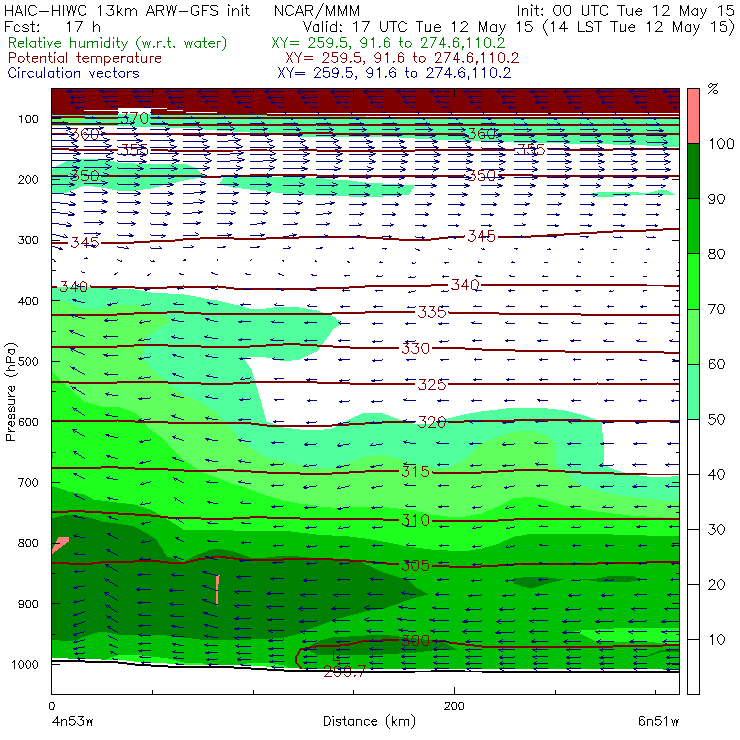Click the '600' pressure axis tick label
This screenshot has height=740, width=740.
click(28, 422)
